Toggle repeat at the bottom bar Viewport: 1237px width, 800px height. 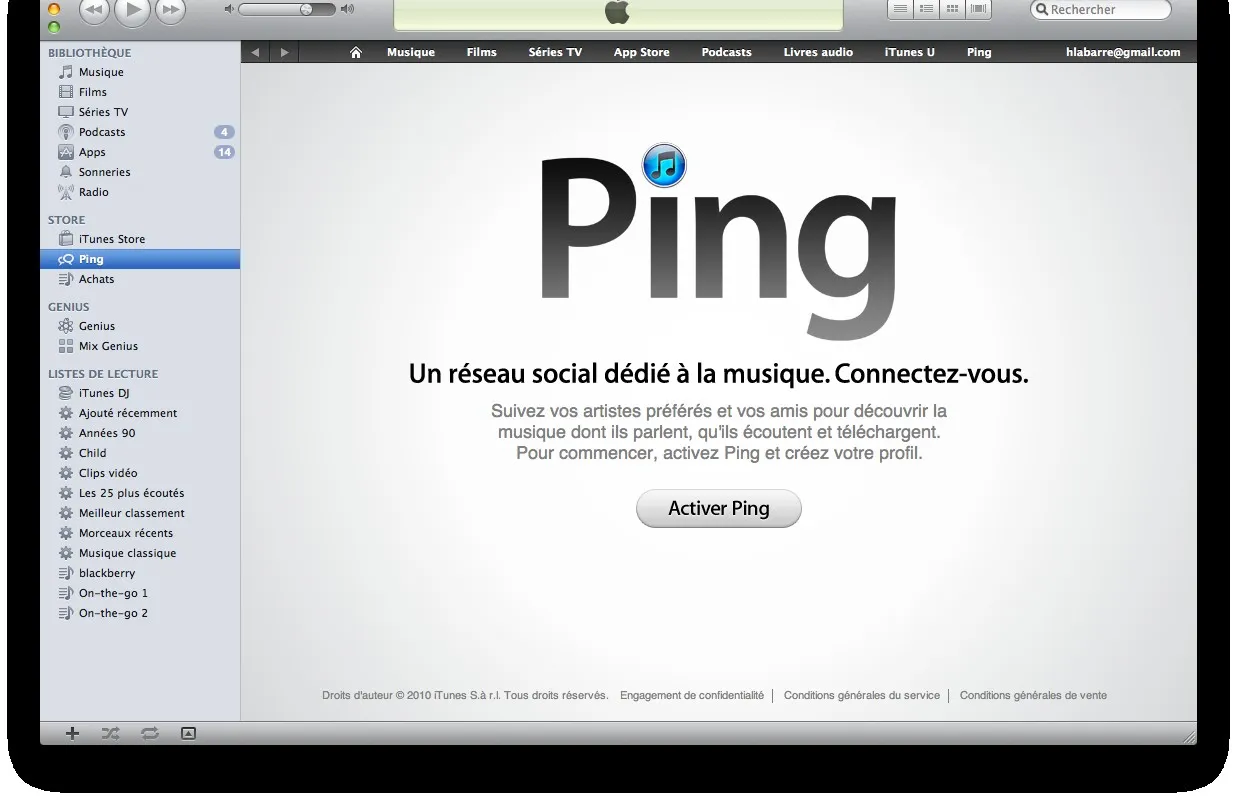click(x=150, y=733)
